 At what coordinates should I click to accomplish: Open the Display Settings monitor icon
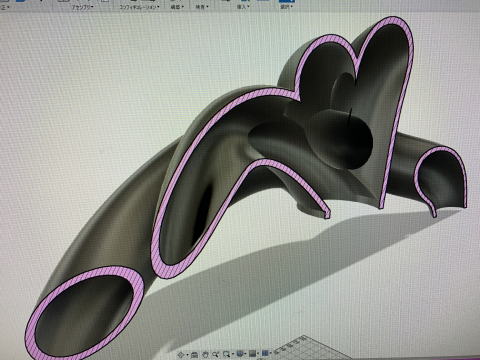[240, 354]
